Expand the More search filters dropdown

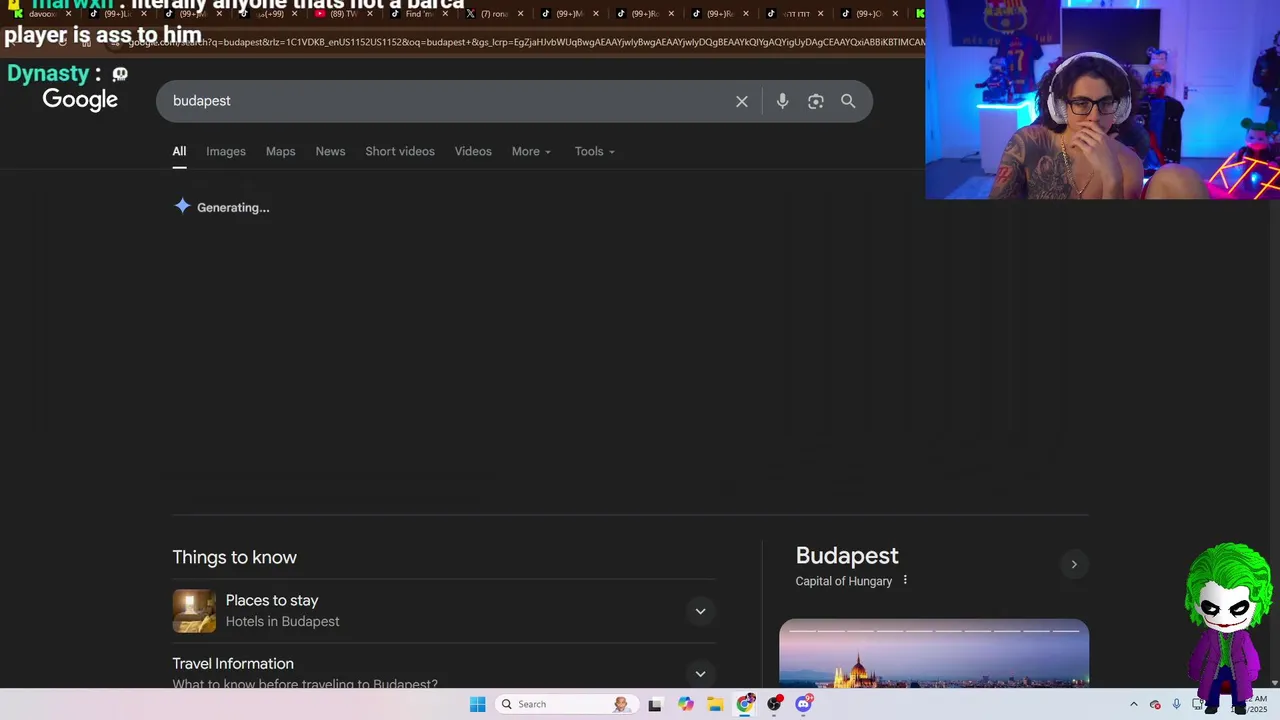tap(531, 151)
